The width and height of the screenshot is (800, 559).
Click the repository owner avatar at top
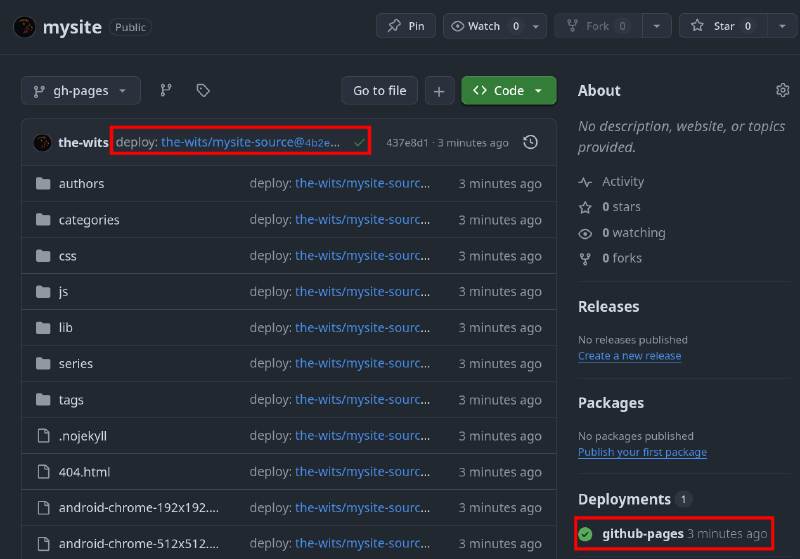(x=25, y=27)
